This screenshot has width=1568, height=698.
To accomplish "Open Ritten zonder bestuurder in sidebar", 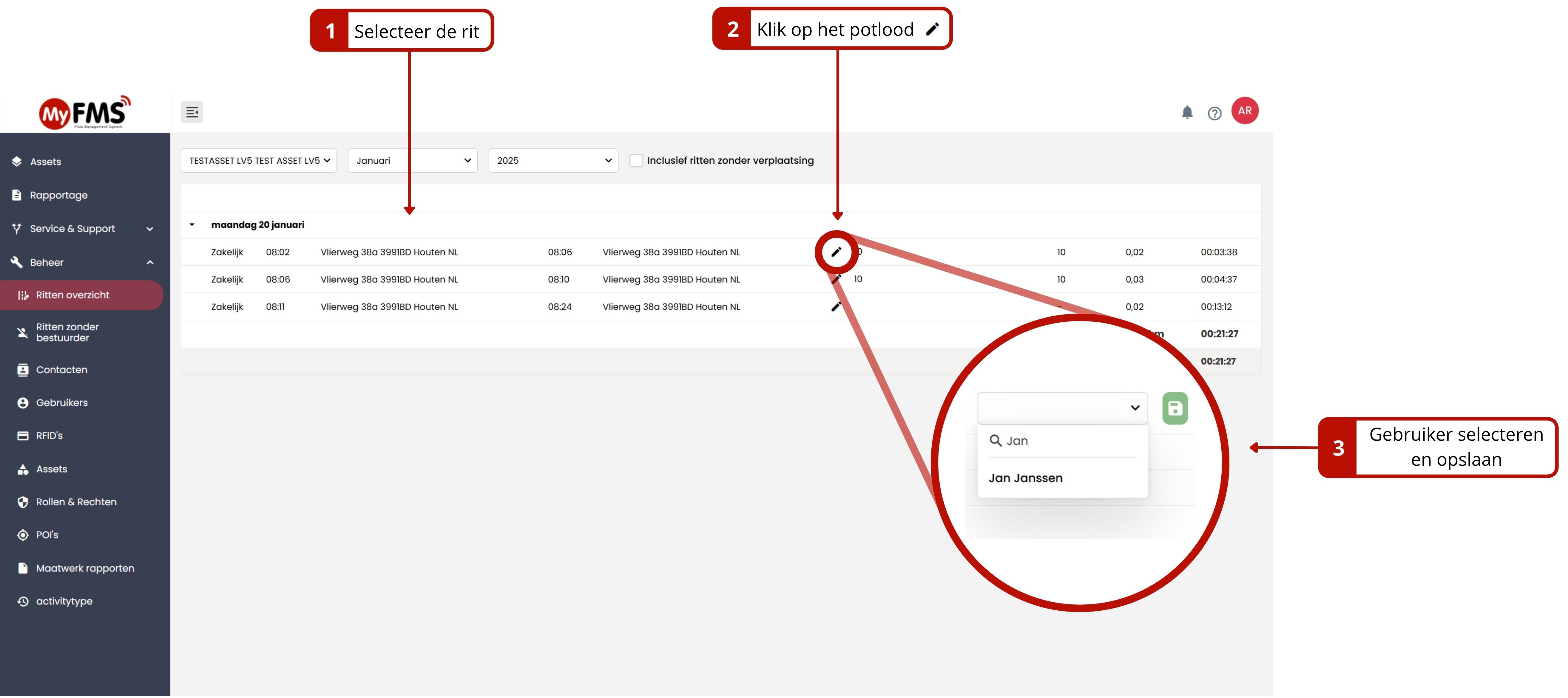I will click(67, 332).
